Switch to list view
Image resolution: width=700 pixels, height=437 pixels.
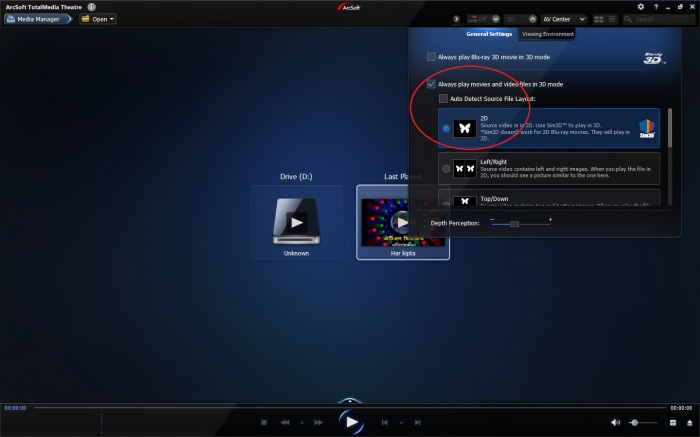(612, 19)
